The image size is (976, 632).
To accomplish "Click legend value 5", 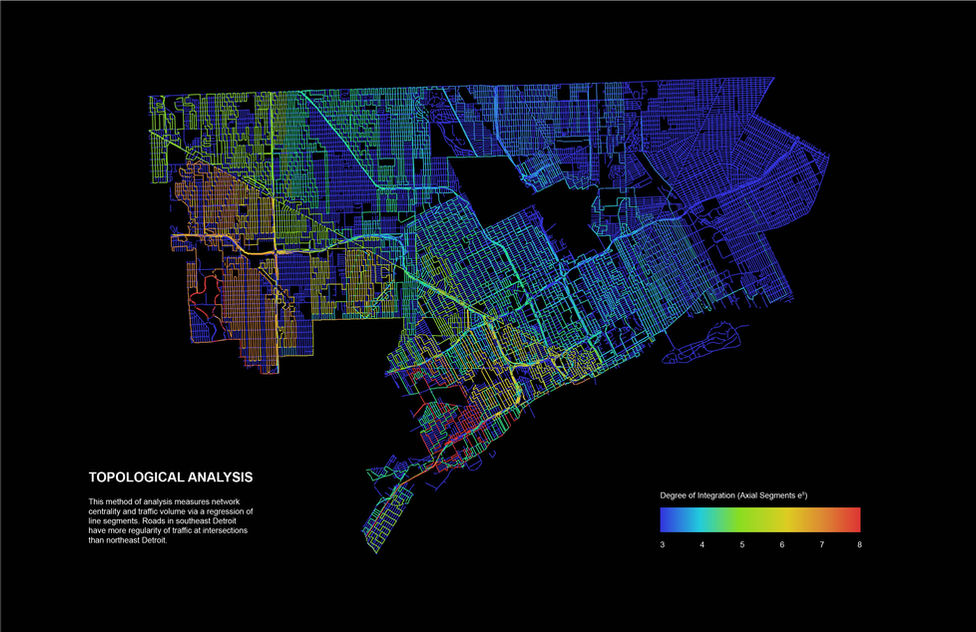I will tap(742, 544).
